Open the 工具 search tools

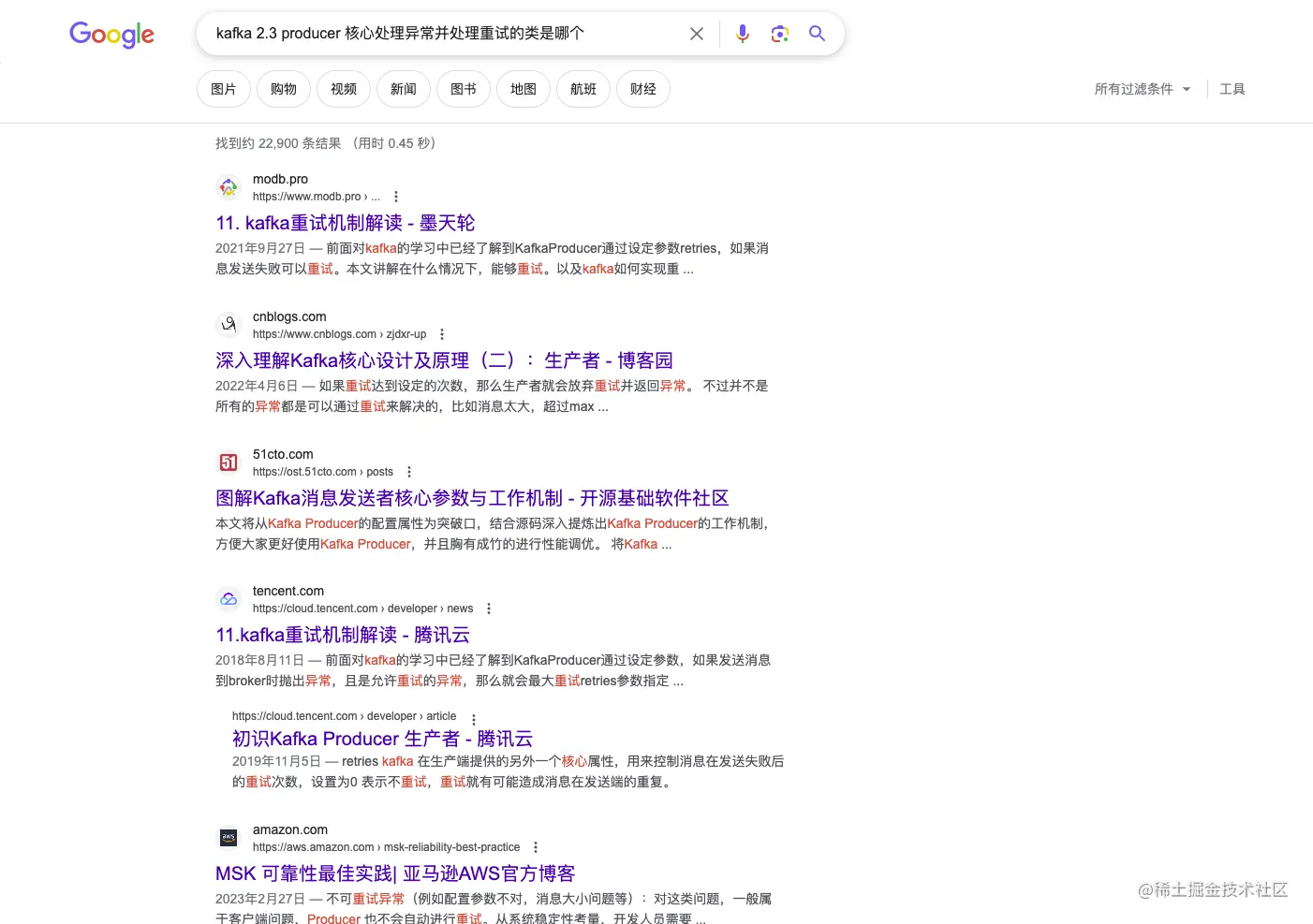coord(1232,89)
